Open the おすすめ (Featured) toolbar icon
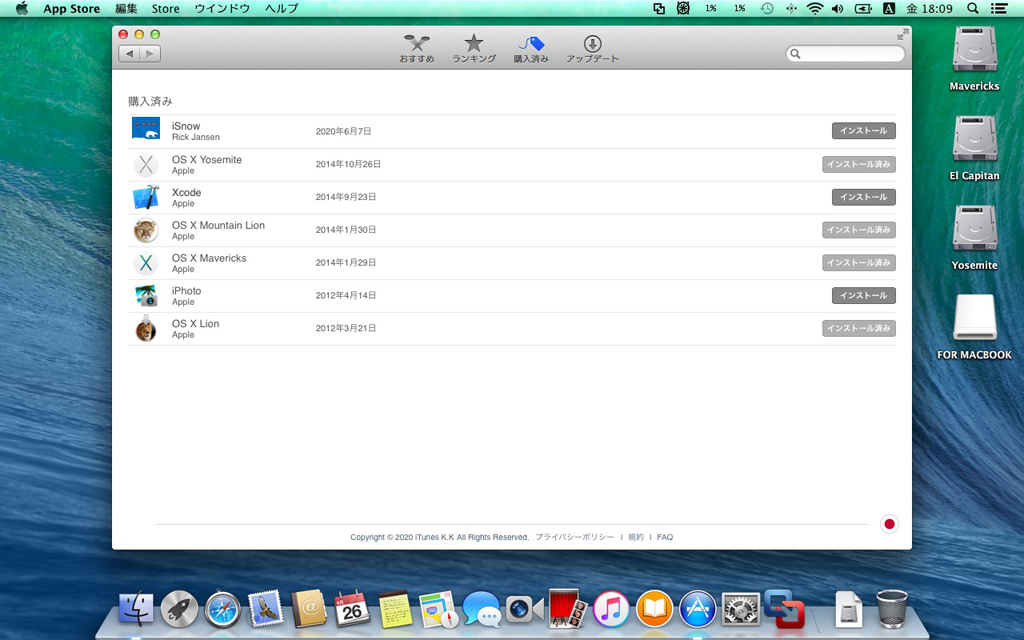Viewport: 1024px width, 640px height. coord(417,48)
